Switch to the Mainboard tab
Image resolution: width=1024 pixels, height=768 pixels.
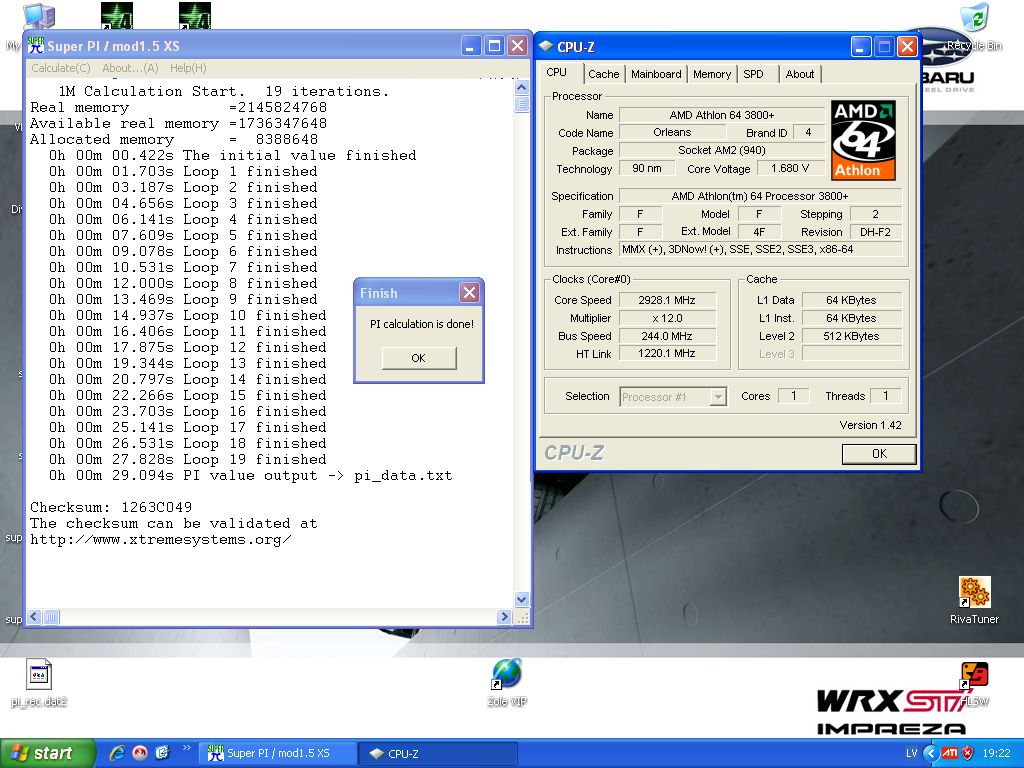tap(656, 74)
